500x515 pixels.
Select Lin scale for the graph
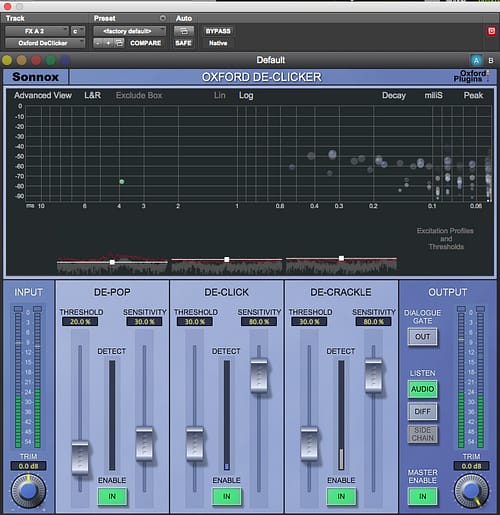coord(219,95)
